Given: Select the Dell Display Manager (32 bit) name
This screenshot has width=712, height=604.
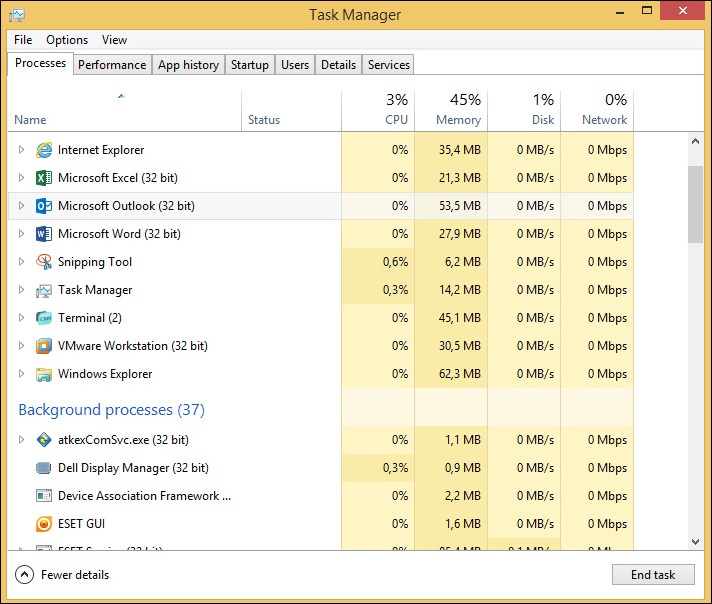Looking at the screenshot, I should pos(134,468).
